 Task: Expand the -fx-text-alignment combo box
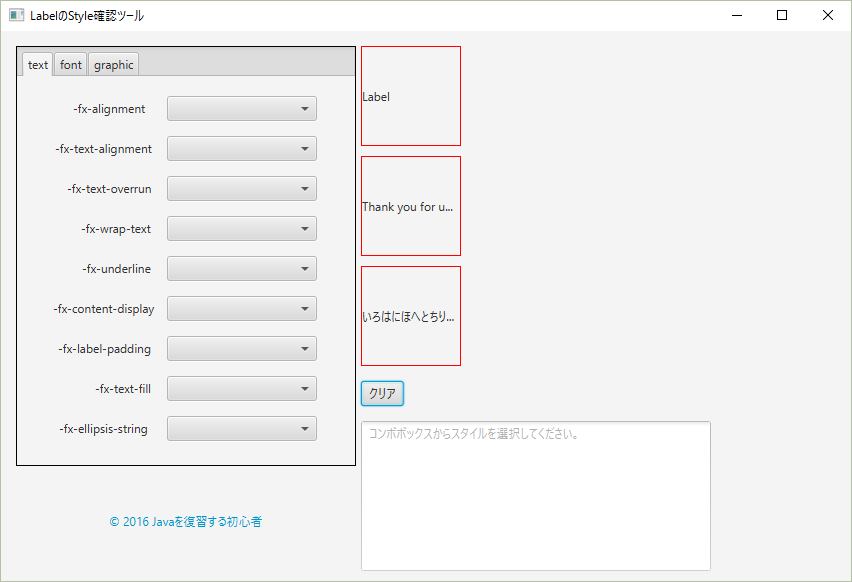tap(241, 148)
